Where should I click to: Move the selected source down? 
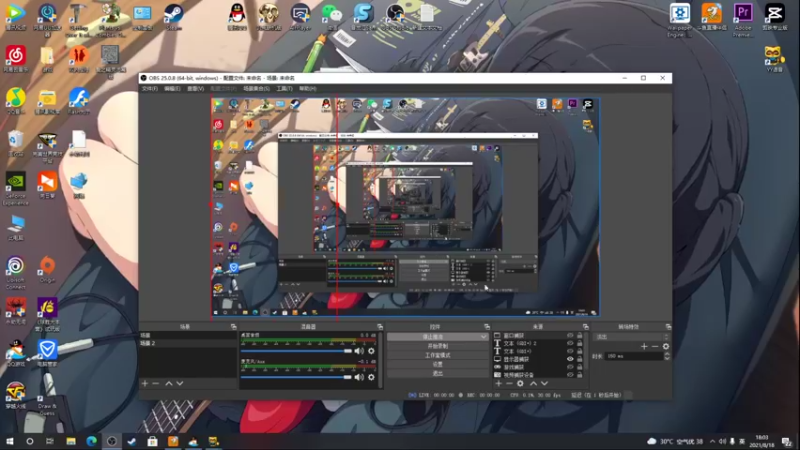click(544, 383)
